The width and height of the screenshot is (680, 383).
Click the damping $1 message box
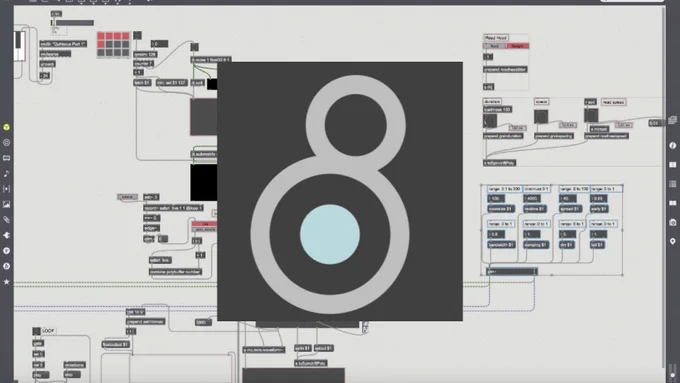(535, 245)
